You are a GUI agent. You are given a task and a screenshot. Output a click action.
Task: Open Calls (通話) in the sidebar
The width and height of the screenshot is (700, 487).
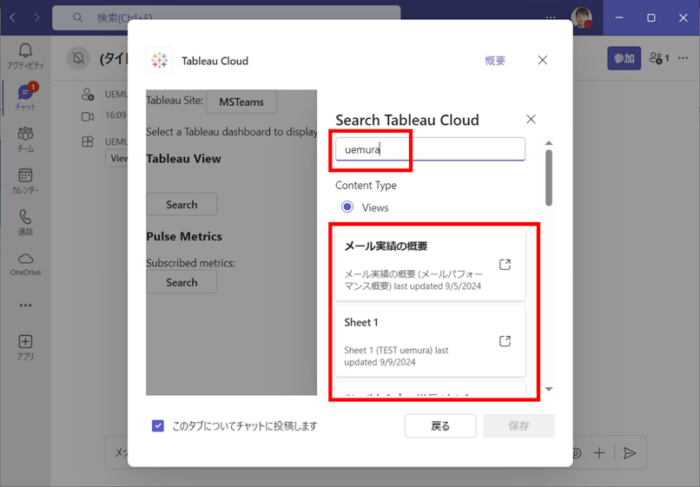25,222
